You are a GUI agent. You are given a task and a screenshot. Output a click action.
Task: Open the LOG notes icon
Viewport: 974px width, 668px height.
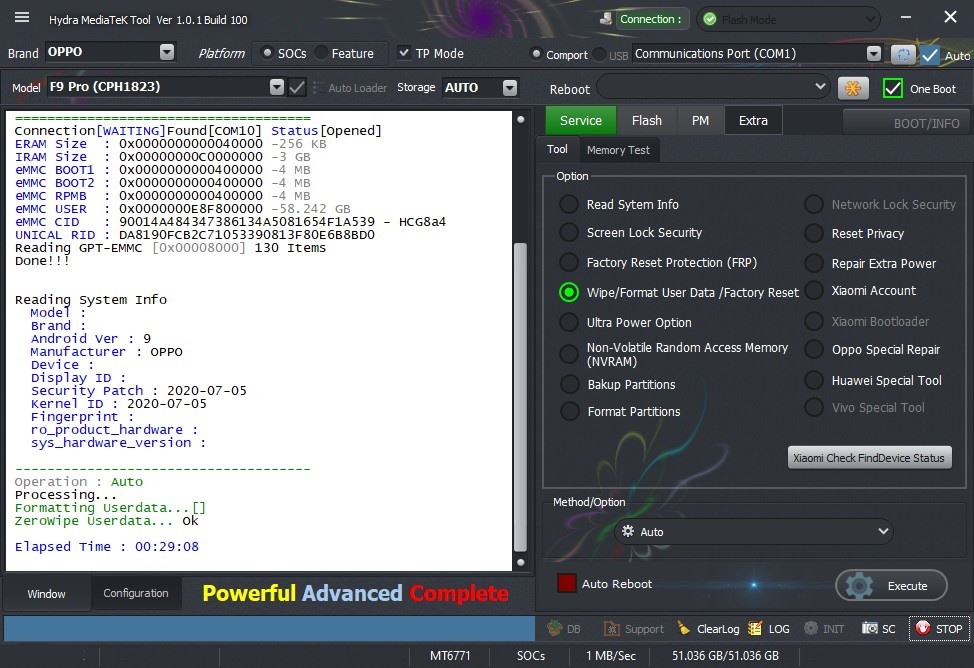click(754, 629)
